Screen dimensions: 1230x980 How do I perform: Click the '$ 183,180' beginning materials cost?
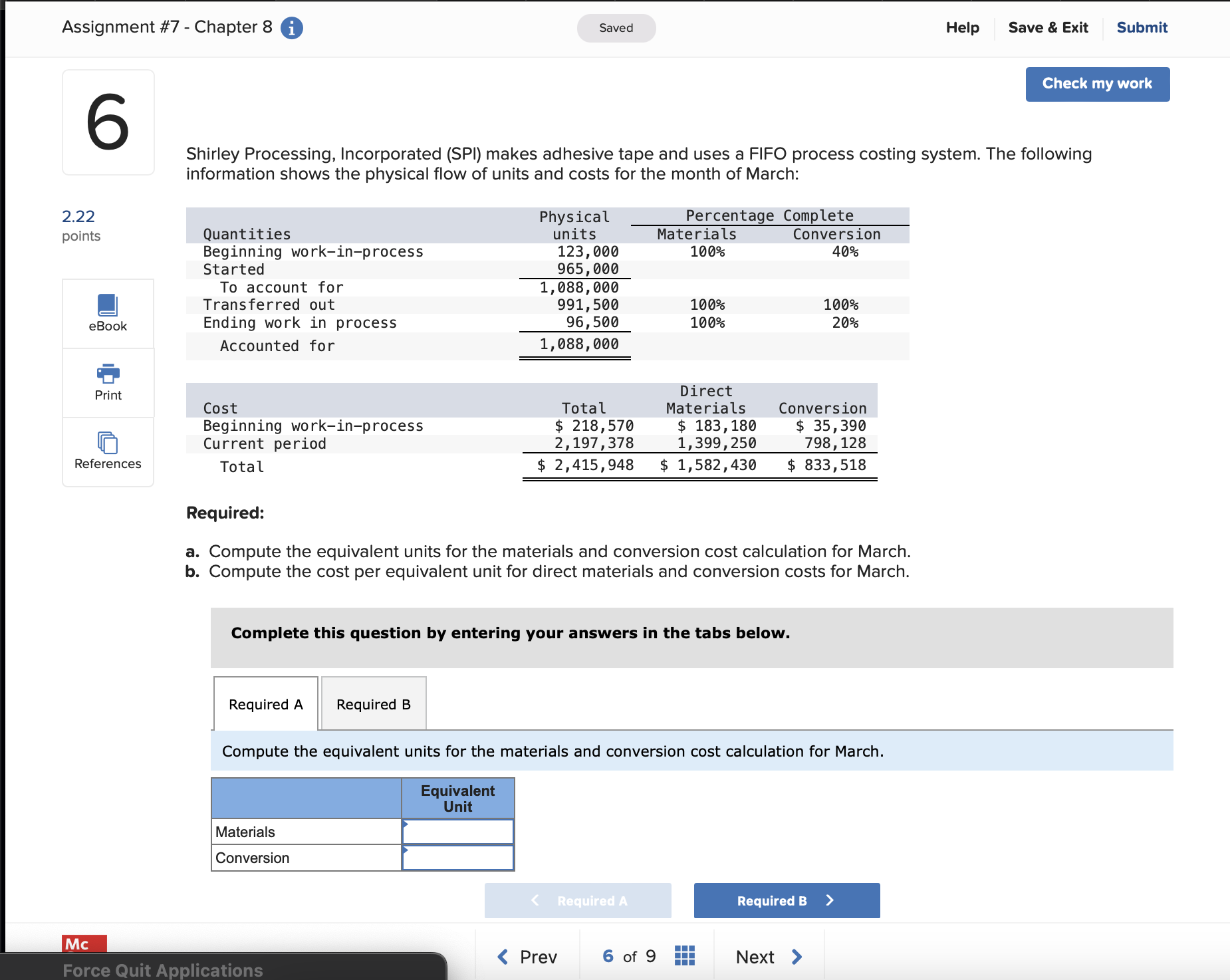717,426
